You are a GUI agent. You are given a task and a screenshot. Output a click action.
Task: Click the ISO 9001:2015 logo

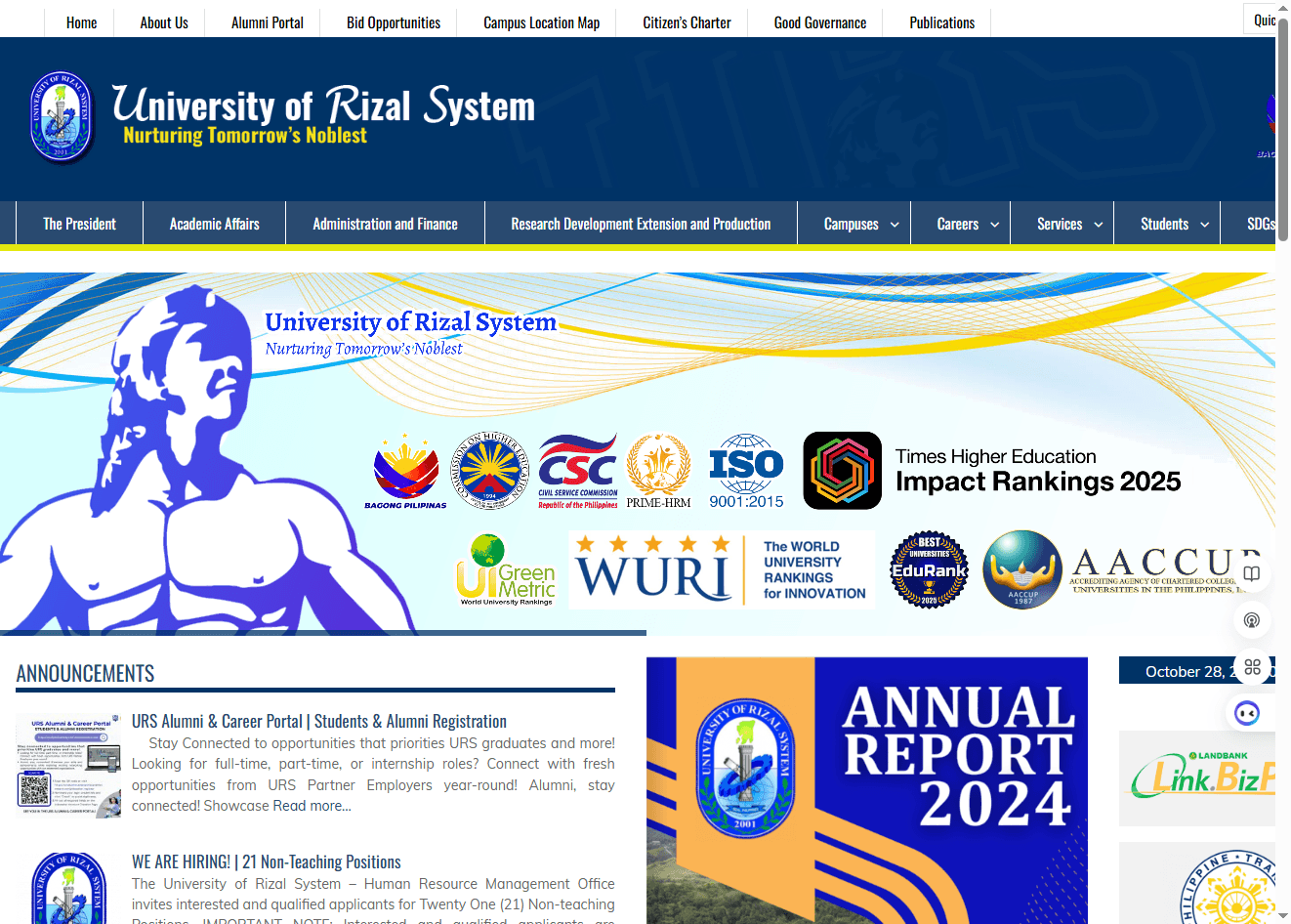coord(746,472)
